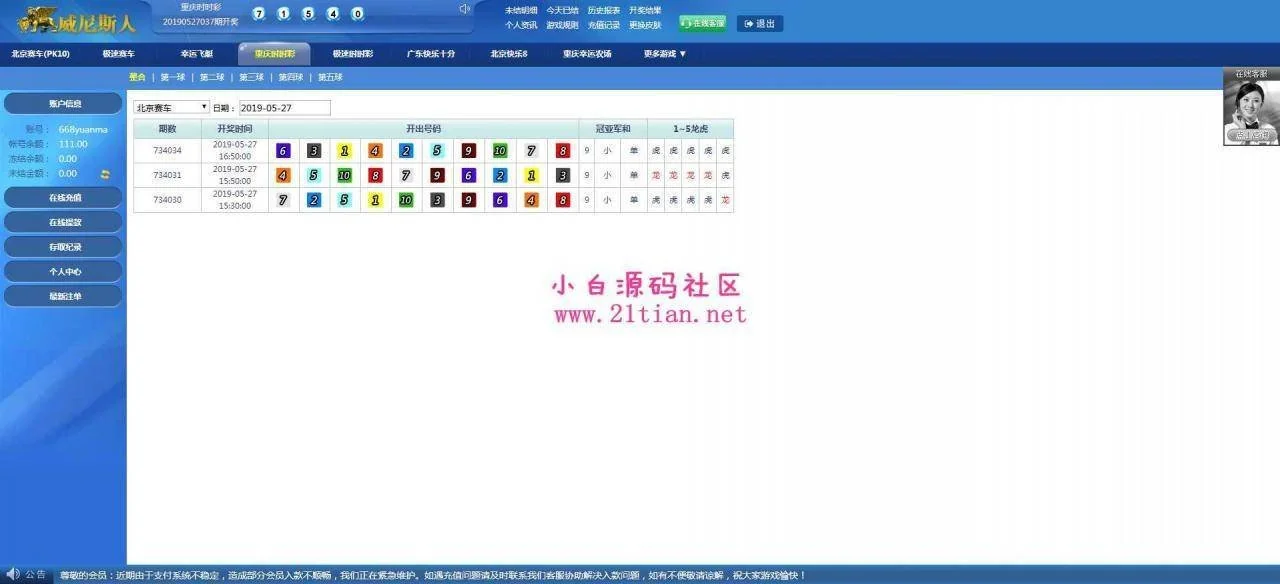This screenshot has height=584, width=1280.
Task: Click the balance refresh icon in sidebar
Action: [105, 174]
